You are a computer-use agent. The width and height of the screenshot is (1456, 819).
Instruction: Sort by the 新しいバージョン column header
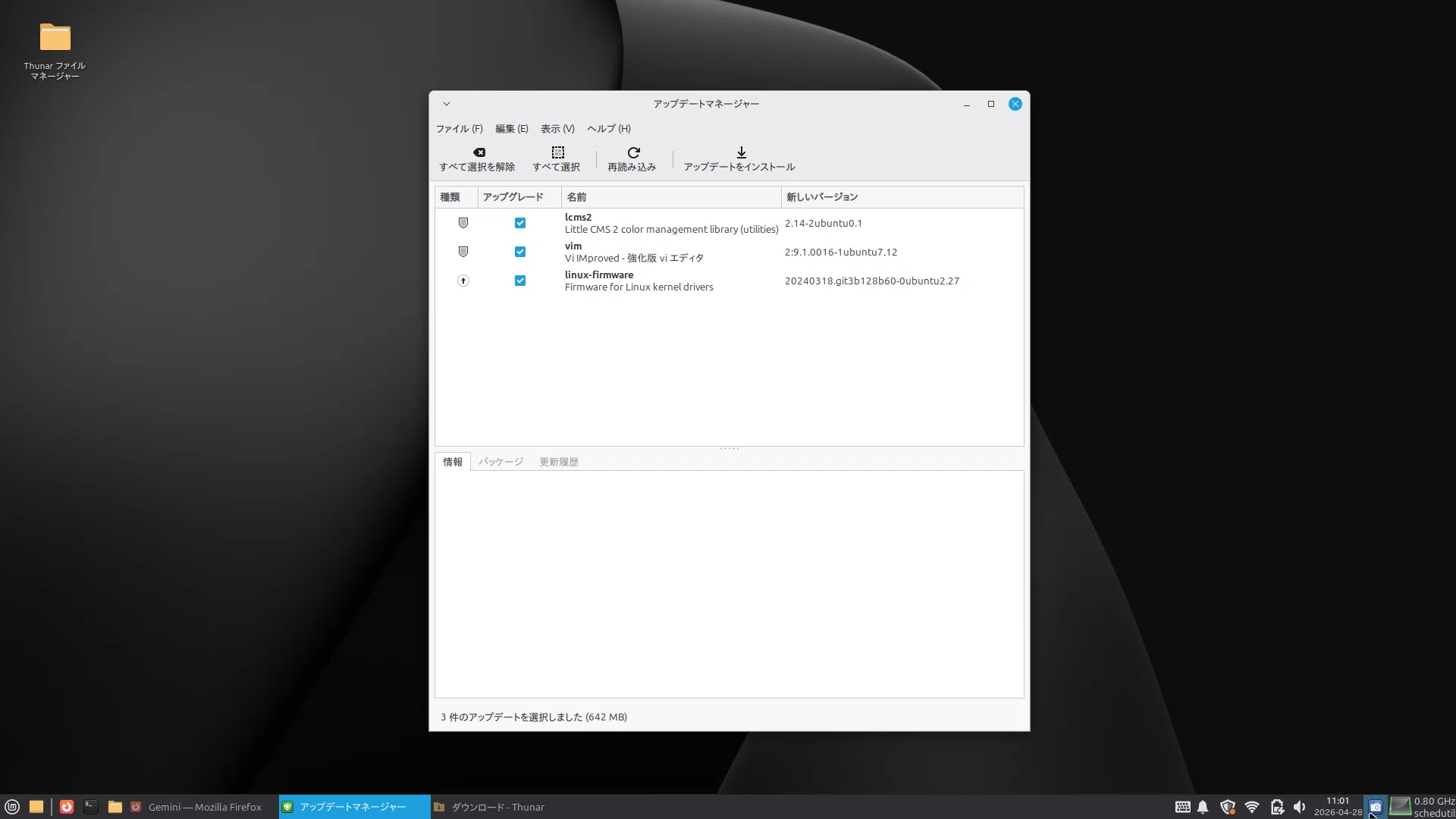click(x=902, y=197)
